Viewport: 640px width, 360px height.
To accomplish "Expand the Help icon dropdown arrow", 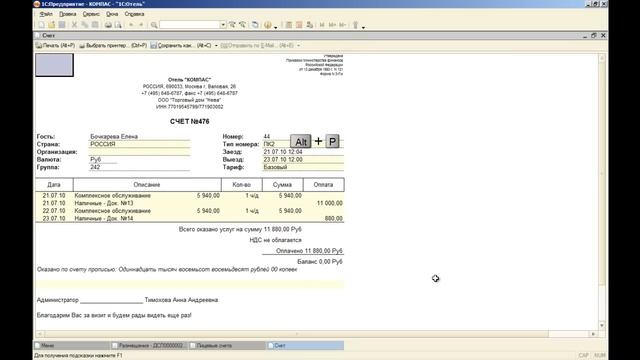I will point(276,27).
